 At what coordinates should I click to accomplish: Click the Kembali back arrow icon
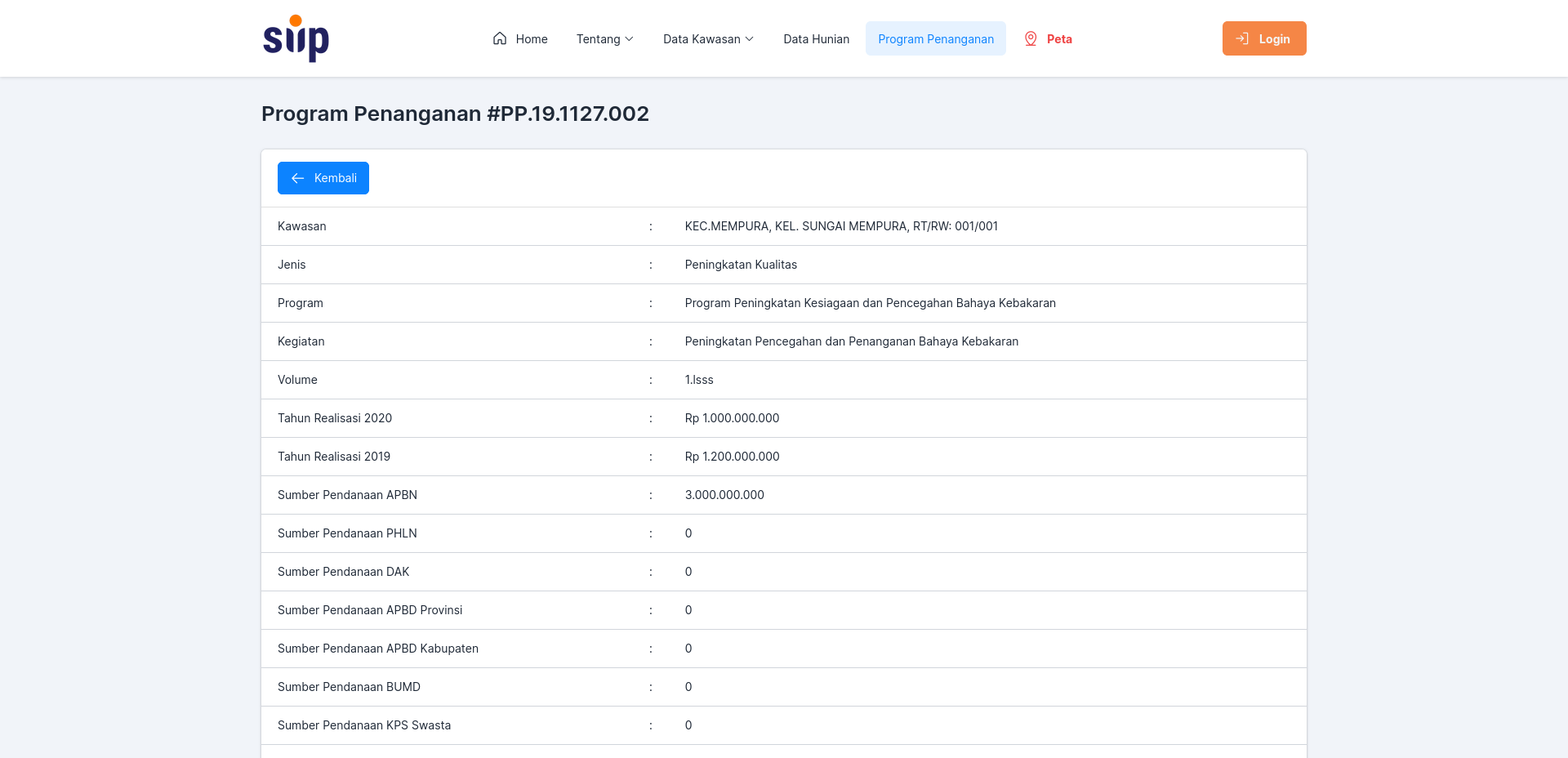tap(298, 178)
